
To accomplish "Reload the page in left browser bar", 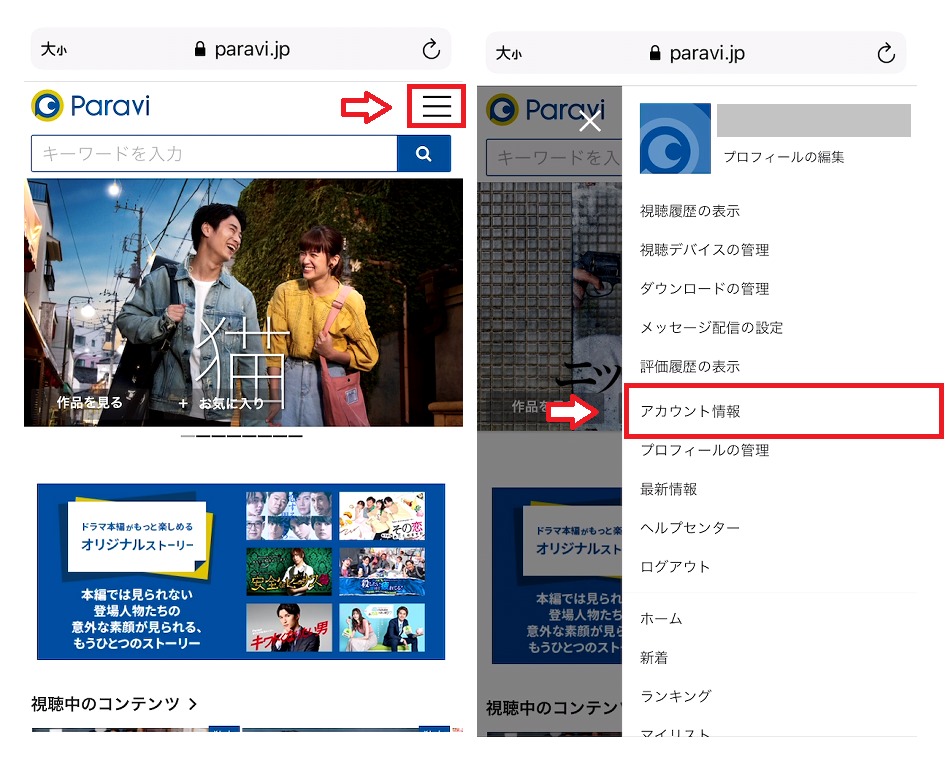I will (x=431, y=49).
